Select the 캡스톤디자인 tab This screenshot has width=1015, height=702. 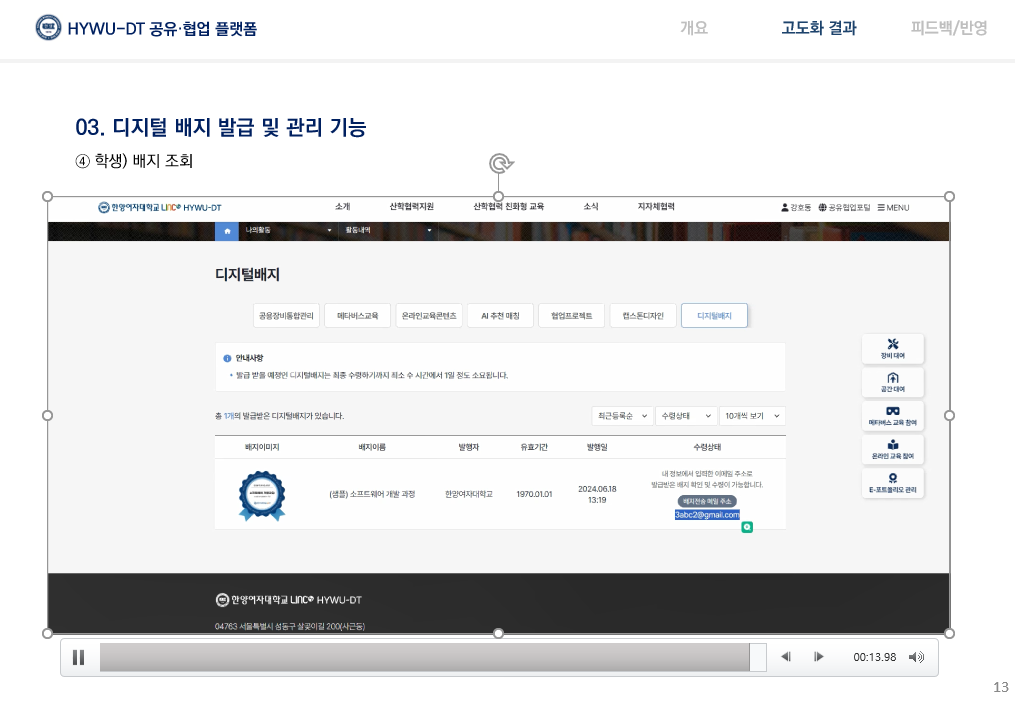tap(643, 316)
